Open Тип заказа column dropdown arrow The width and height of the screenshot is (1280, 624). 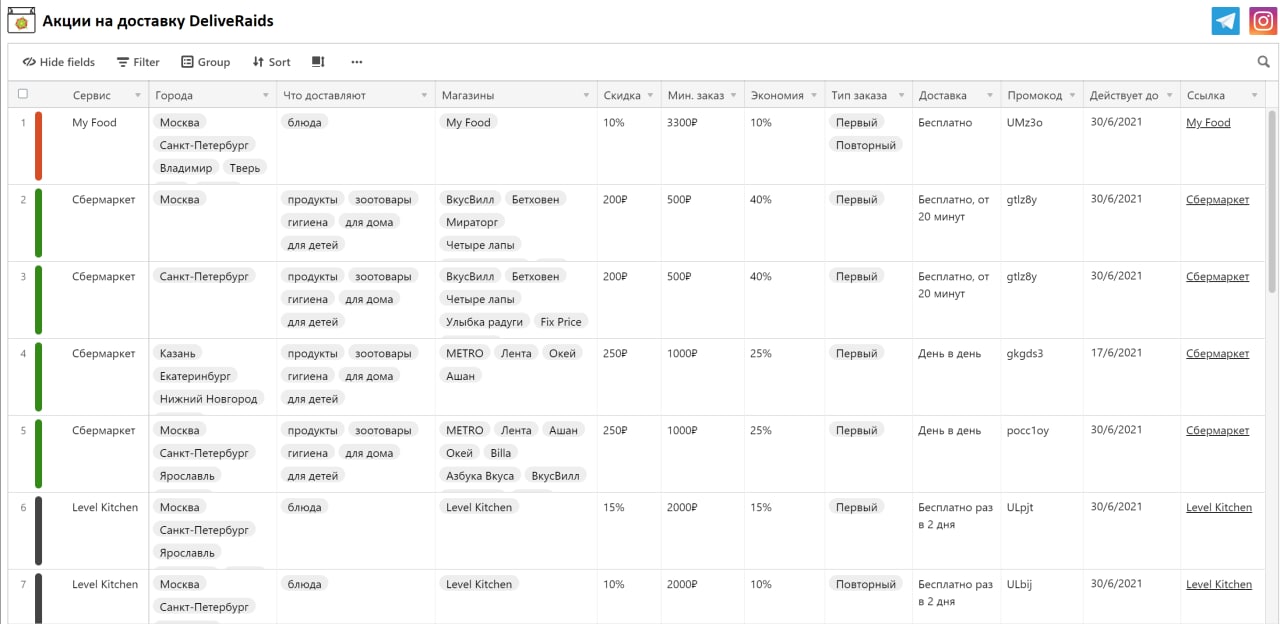901,96
